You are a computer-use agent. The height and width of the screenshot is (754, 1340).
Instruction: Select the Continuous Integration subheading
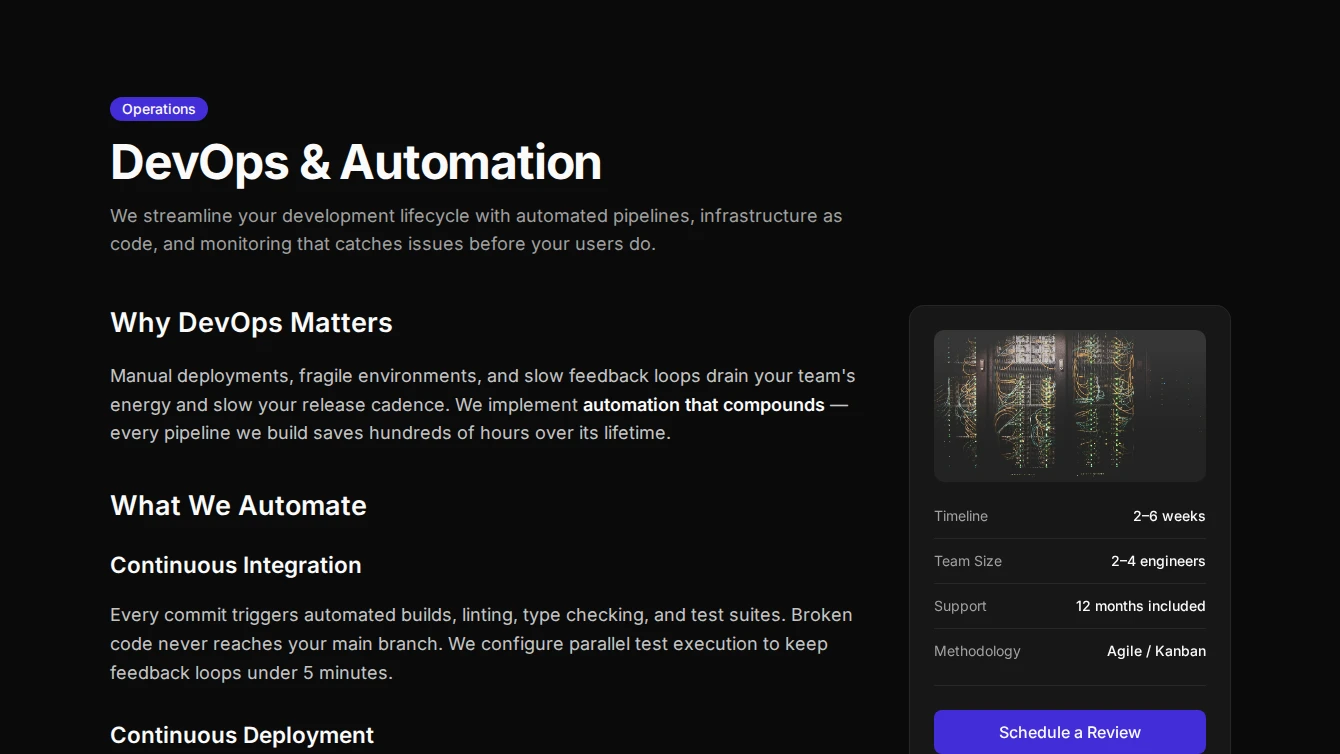tap(235, 565)
